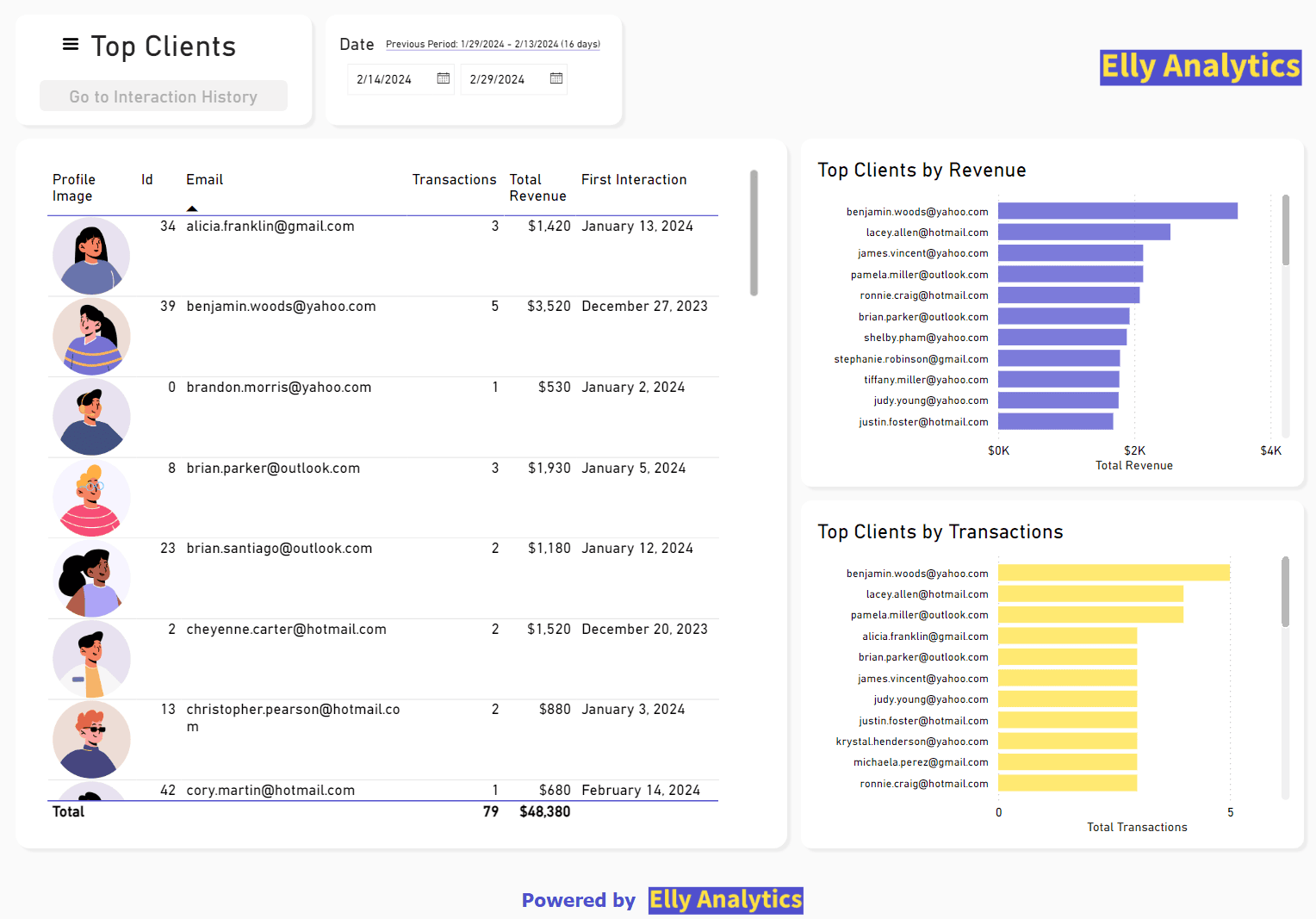Click the Elly Analytics logo at top right
Image resolution: width=1316 pixels, height=919 pixels.
pos(1200,66)
